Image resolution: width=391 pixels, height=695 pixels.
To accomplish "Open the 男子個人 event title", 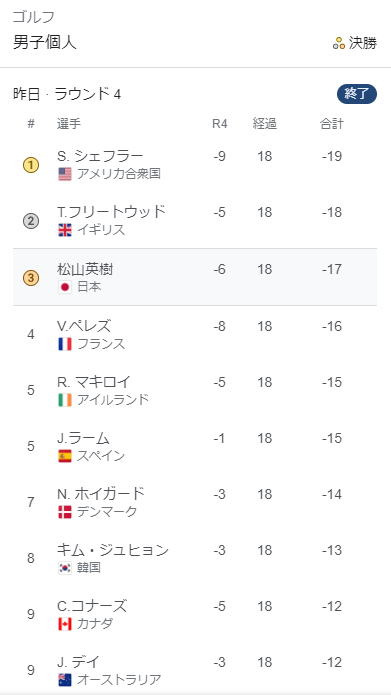I will point(45,43).
